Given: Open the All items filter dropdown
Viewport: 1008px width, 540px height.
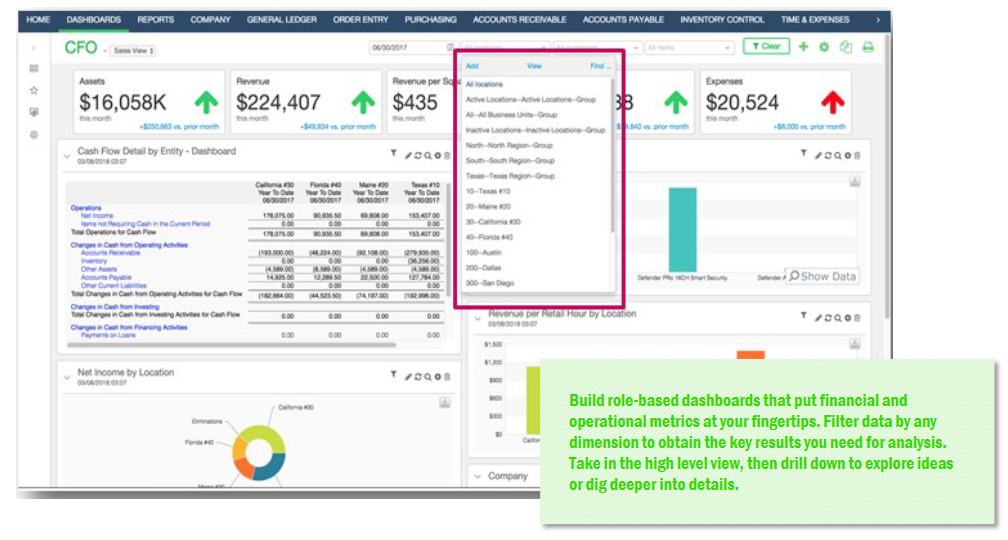Looking at the screenshot, I should 689,48.
